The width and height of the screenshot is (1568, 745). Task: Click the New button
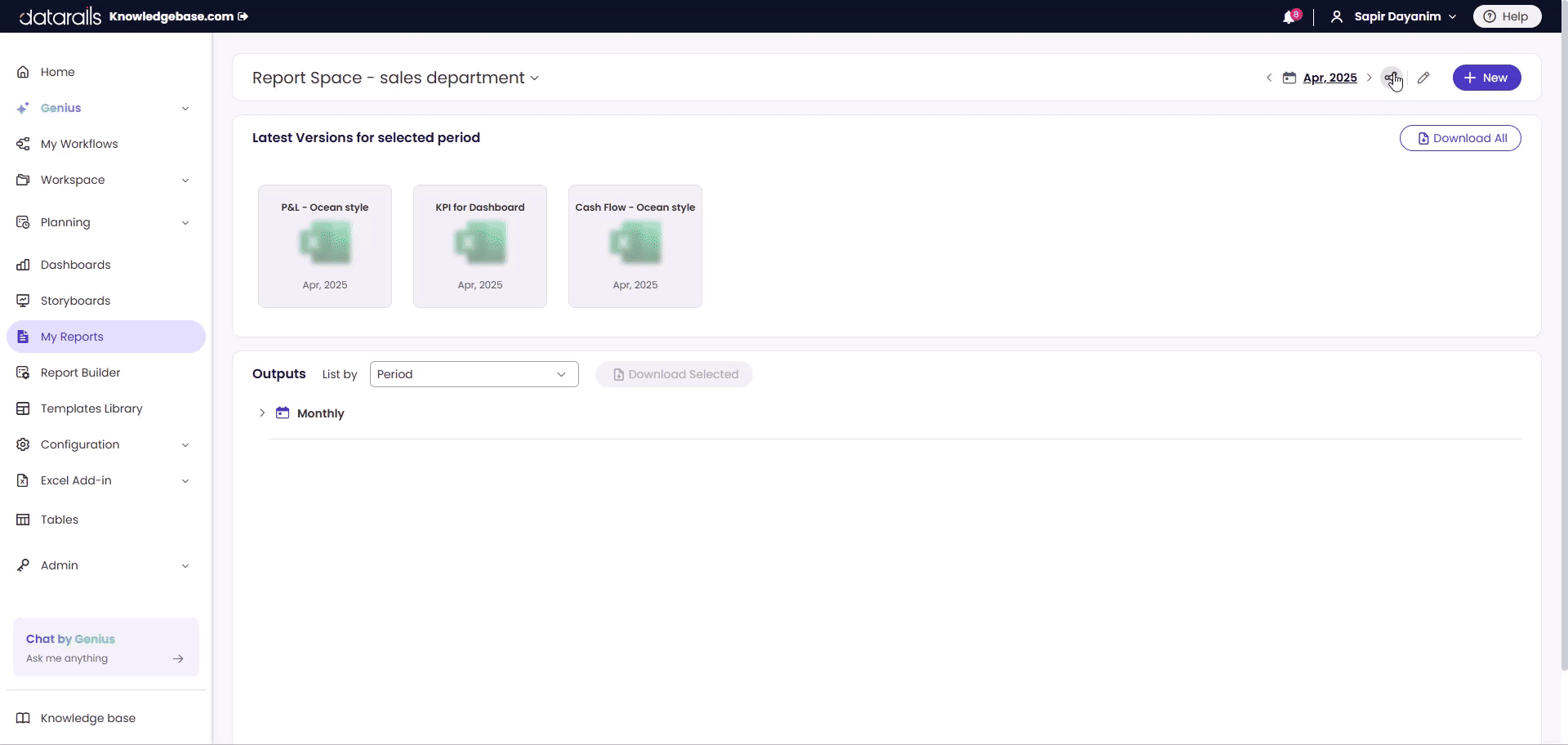pos(1486,78)
